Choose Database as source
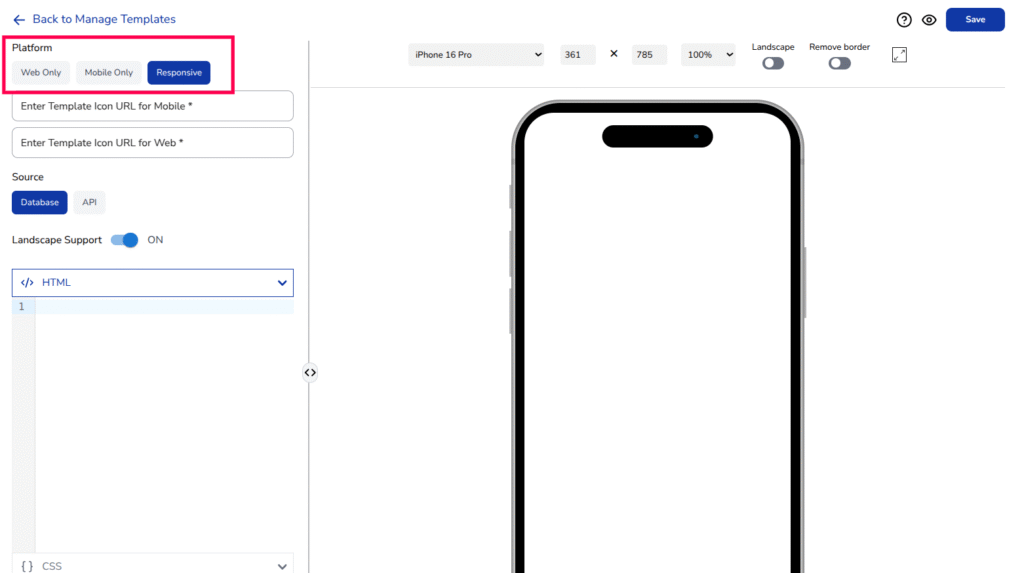The height and width of the screenshot is (573, 1024). tap(40, 203)
